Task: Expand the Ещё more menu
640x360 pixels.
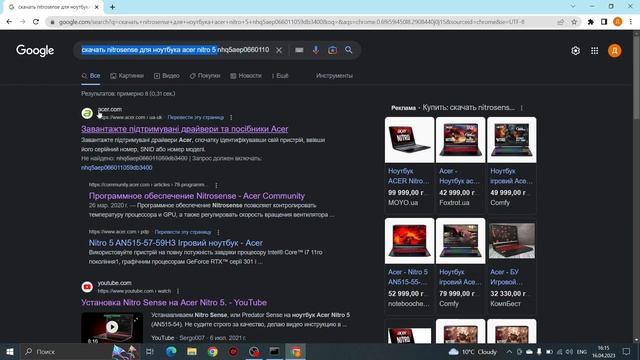Action: [x=280, y=76]
